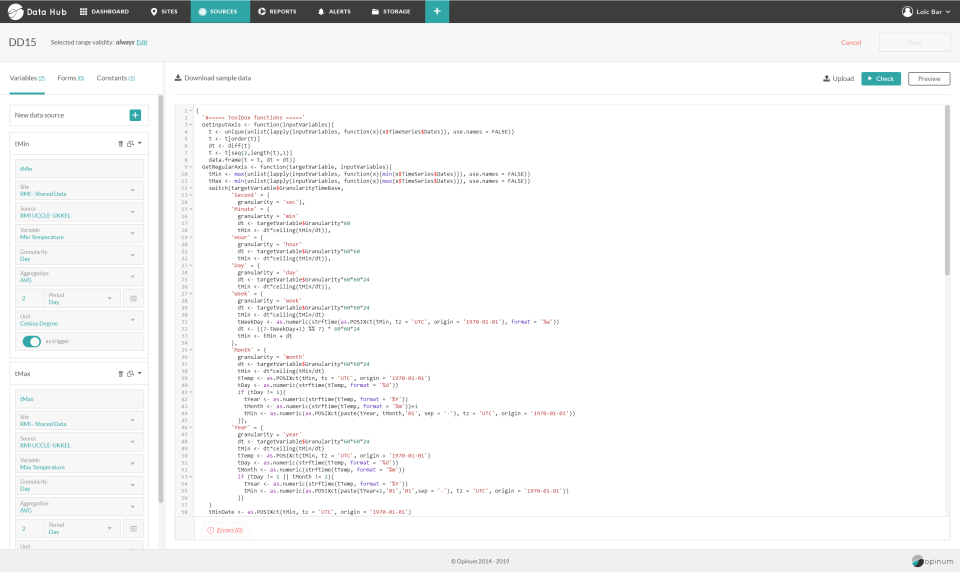Delete the tMax variable via trash icon

(121, 374)
